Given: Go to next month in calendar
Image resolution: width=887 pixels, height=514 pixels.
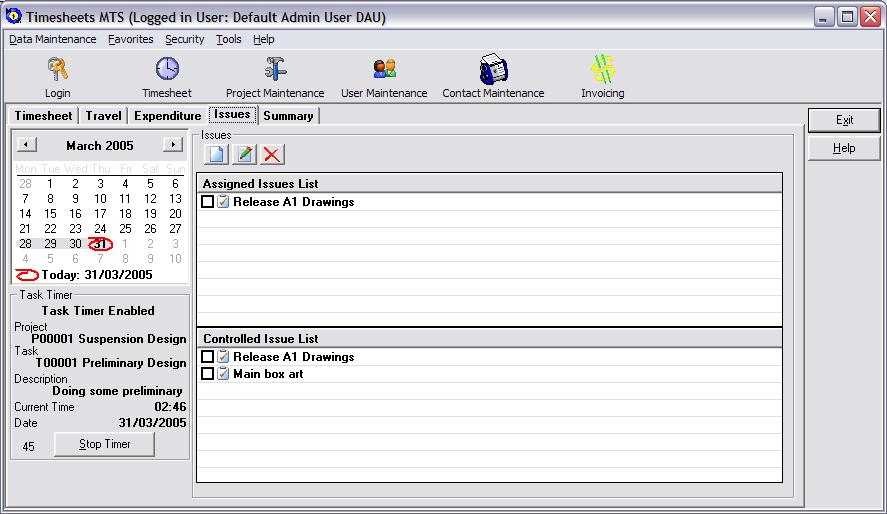Looking at the screenshot, I should pyautogui.click(x=173, y=145).
